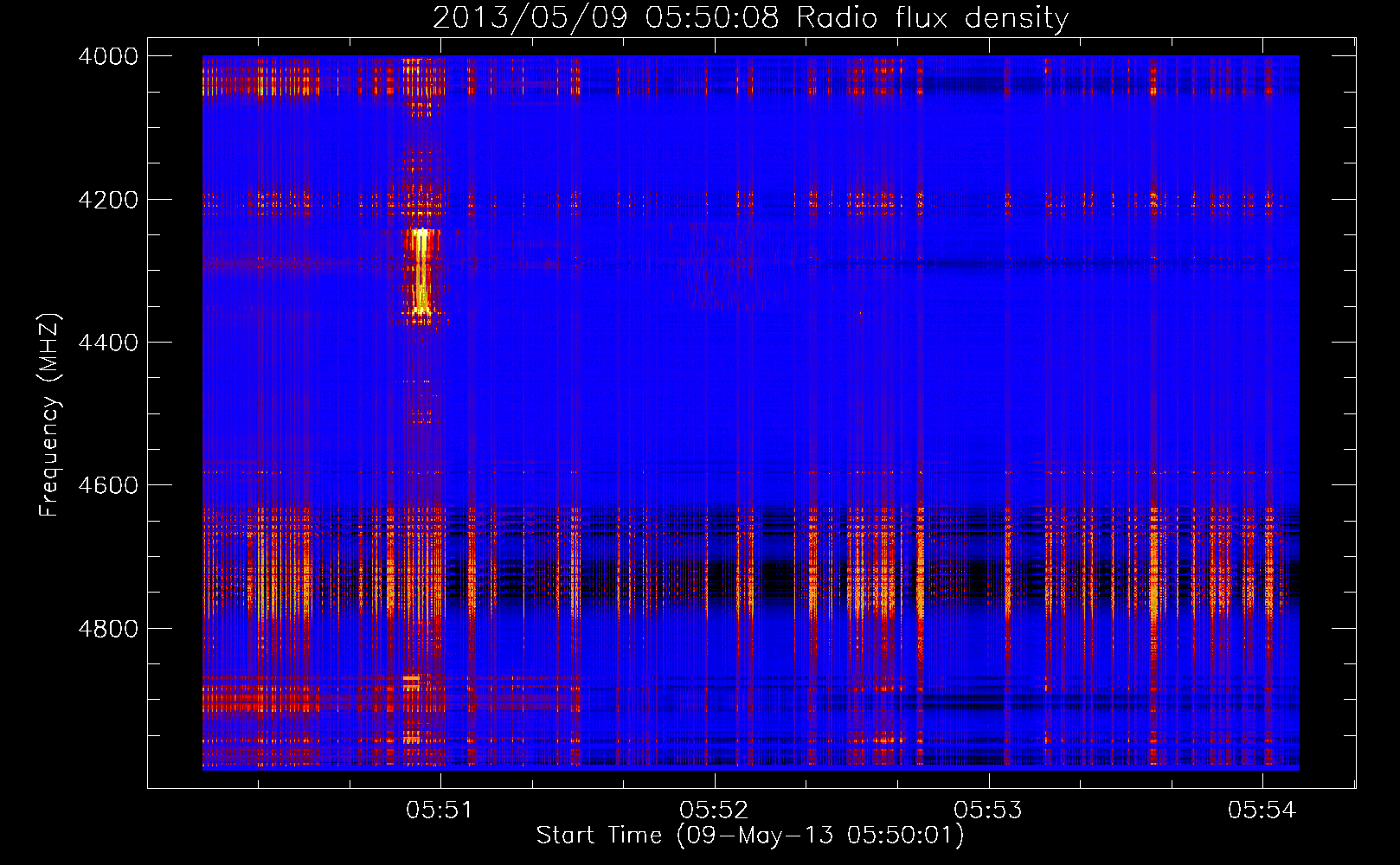Click the 'Frequency (MHZ)' y-axis label
The height and width of the screenshot is (865, 1400).
click(49, 415)
